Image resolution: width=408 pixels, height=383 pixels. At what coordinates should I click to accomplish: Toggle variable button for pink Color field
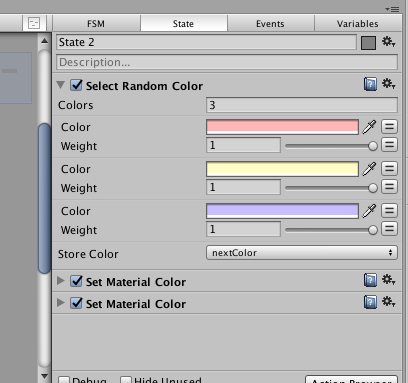pos(389,127)
